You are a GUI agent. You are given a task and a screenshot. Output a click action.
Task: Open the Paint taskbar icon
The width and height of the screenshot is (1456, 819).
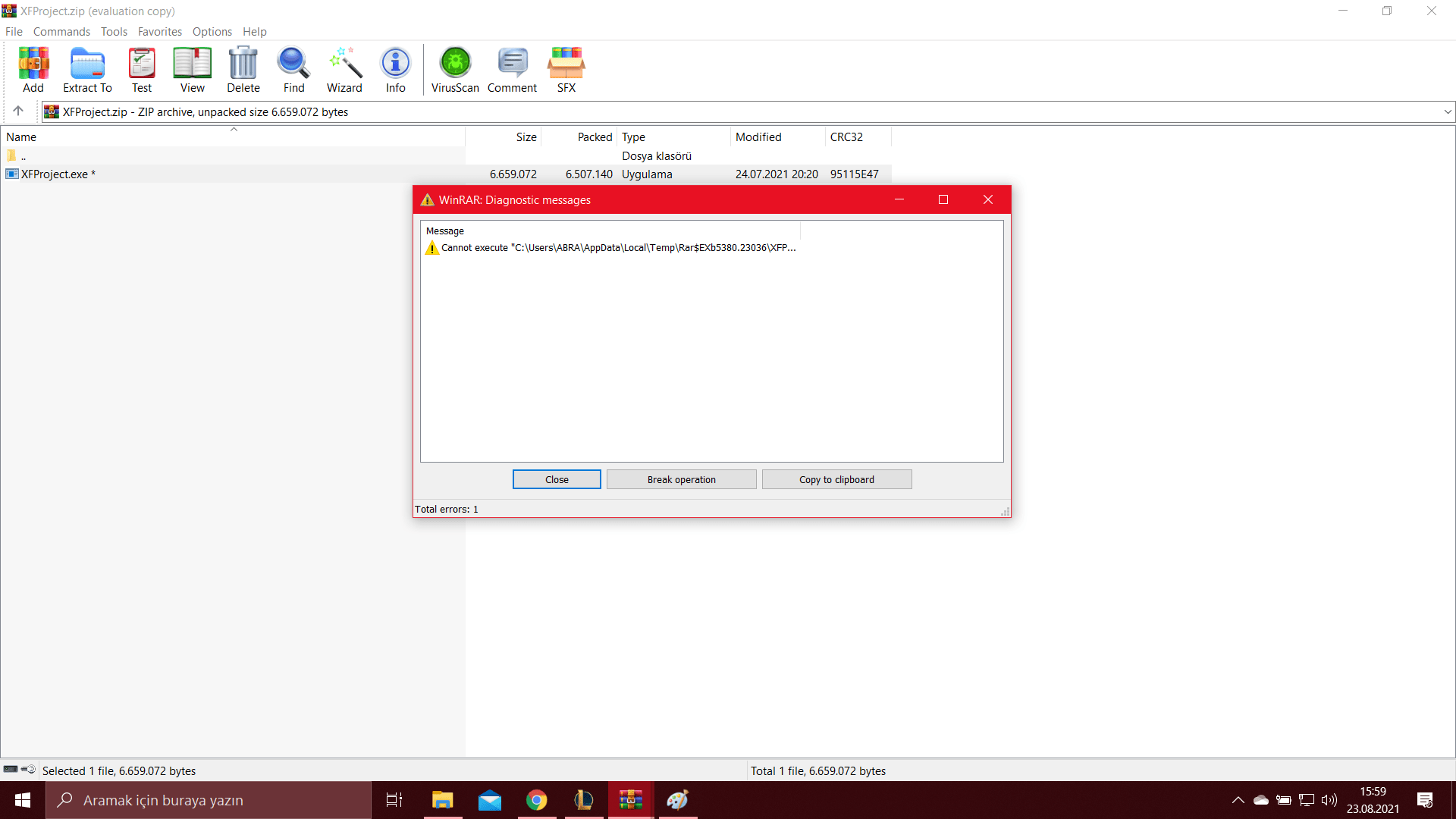[678, 800]
